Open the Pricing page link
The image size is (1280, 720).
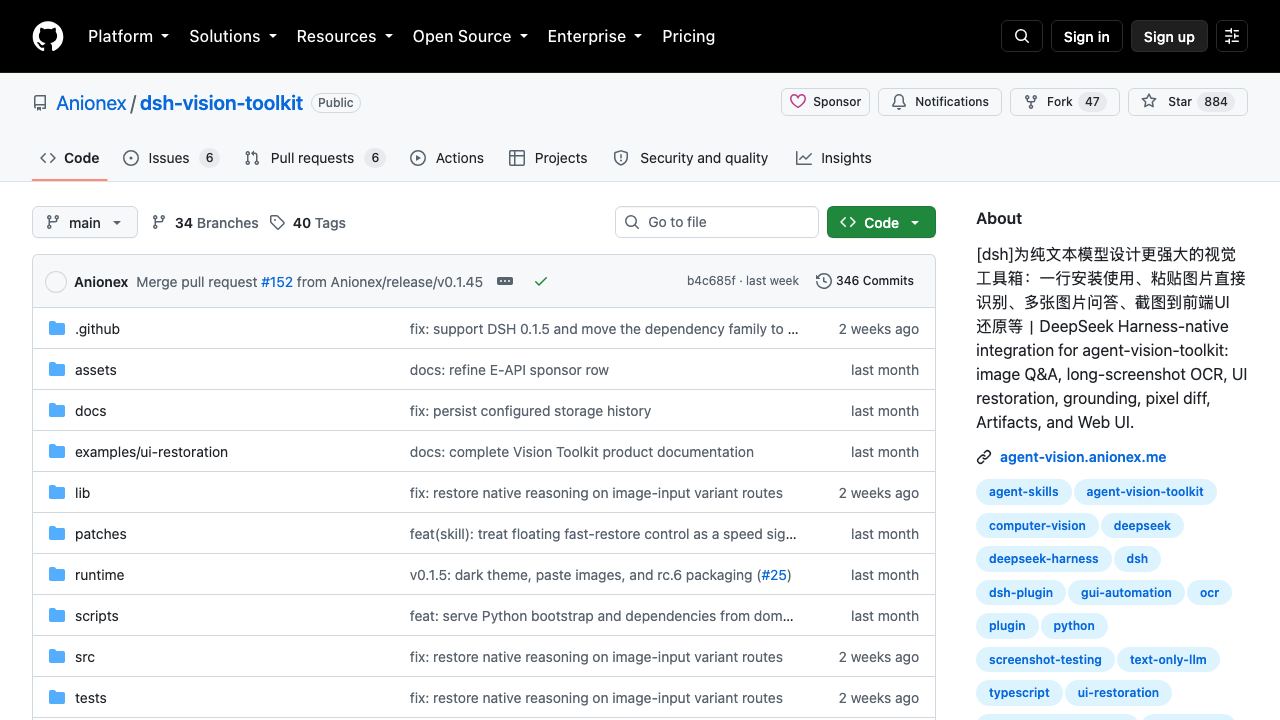point(688,36)
